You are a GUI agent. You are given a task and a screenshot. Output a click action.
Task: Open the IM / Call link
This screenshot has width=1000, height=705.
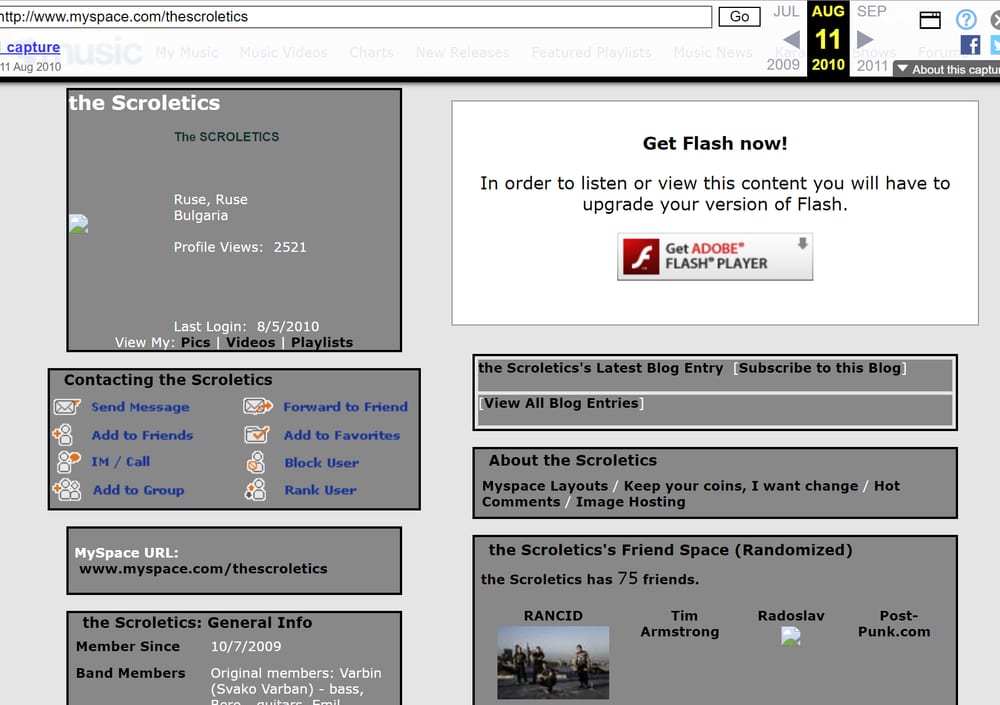pos(121,461)
